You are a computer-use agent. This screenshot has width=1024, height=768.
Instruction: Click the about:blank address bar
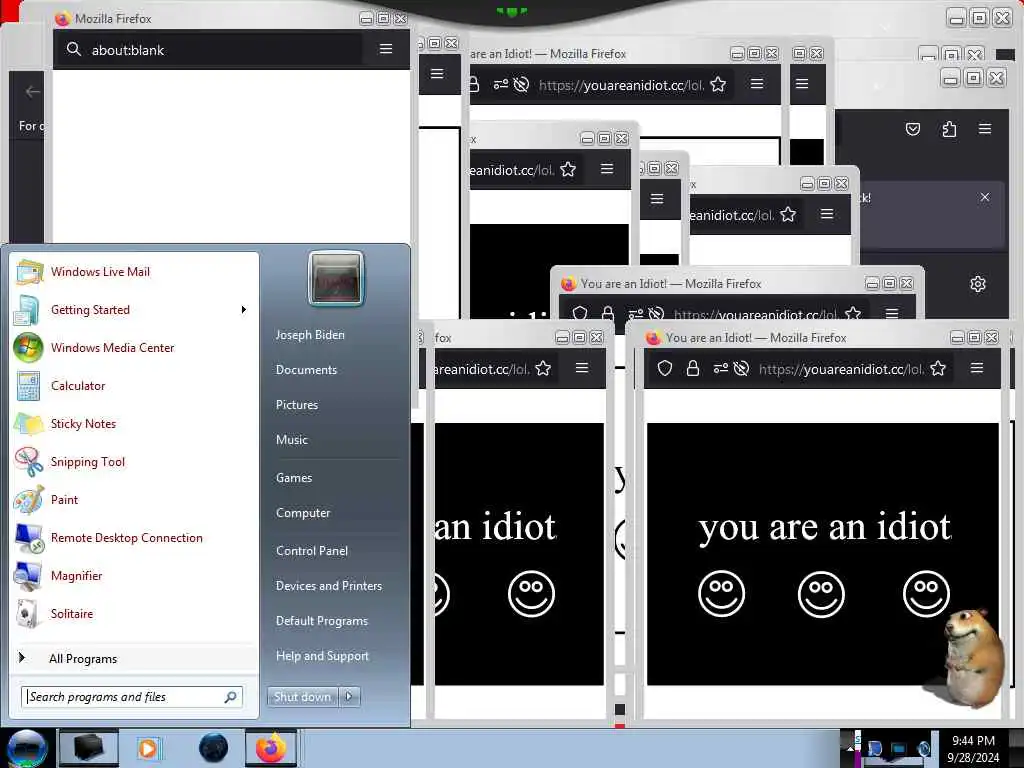209,50
